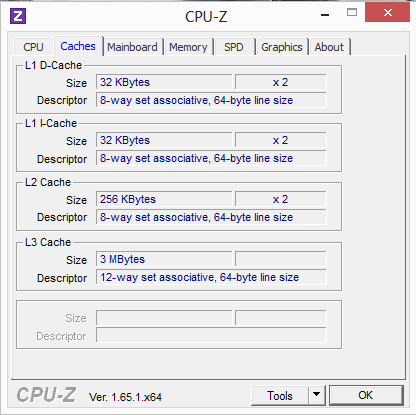Open the Tools dropdown arrow

(317, 395)
